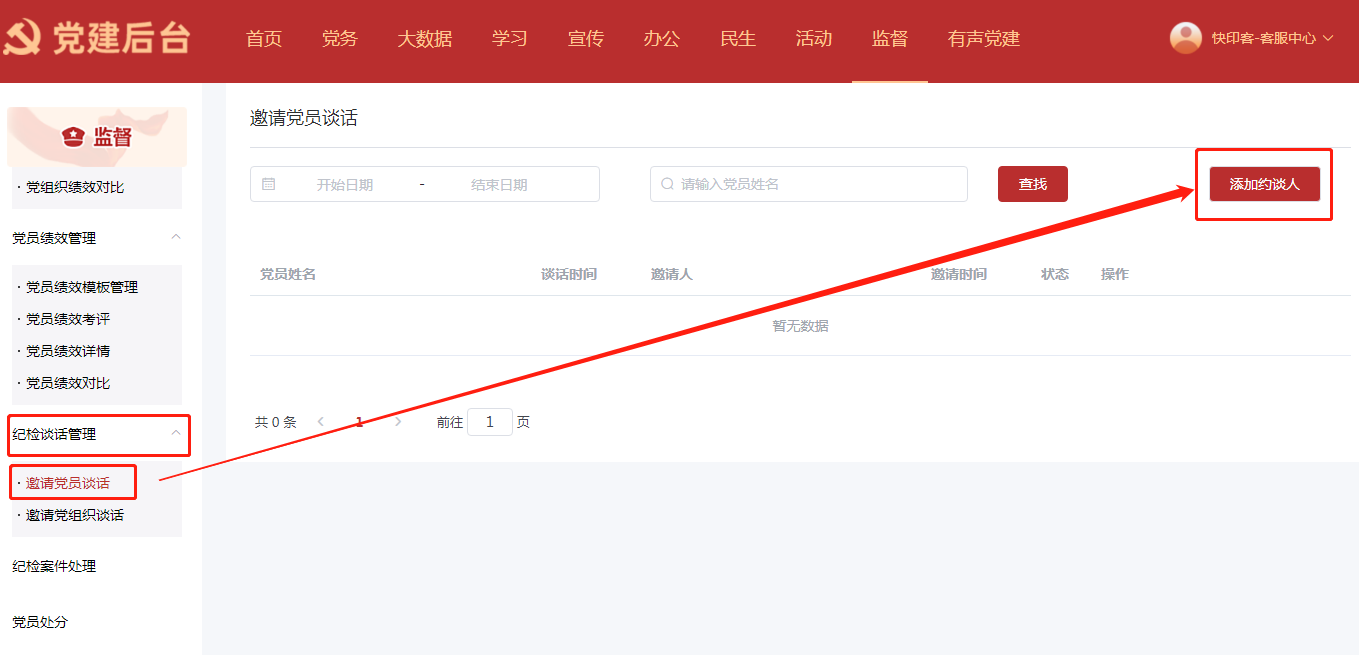Viewport: 1359px width, 655px height.
Task: Click the party emblem logo
Action: [22, 39]
